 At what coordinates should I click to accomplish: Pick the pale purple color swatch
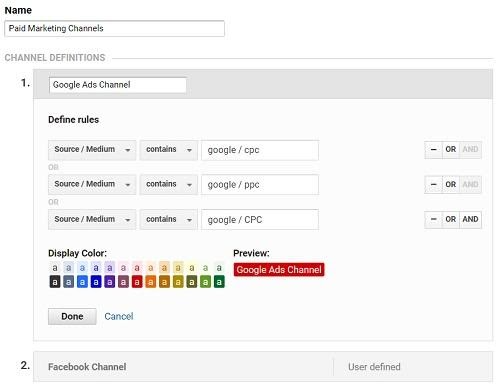point(110,268)
